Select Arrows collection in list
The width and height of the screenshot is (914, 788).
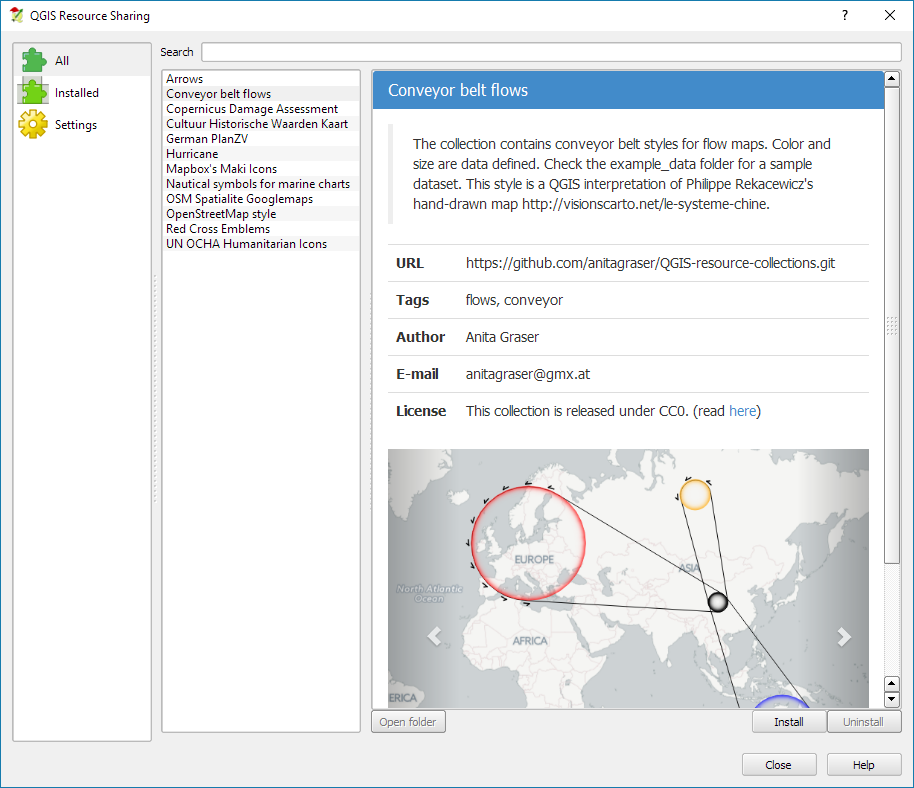click(185, 79)
